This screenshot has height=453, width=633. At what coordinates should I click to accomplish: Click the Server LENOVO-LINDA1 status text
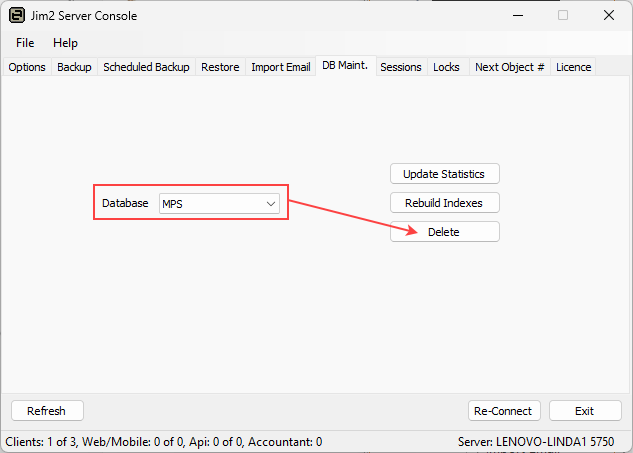[x=536, y=442]
